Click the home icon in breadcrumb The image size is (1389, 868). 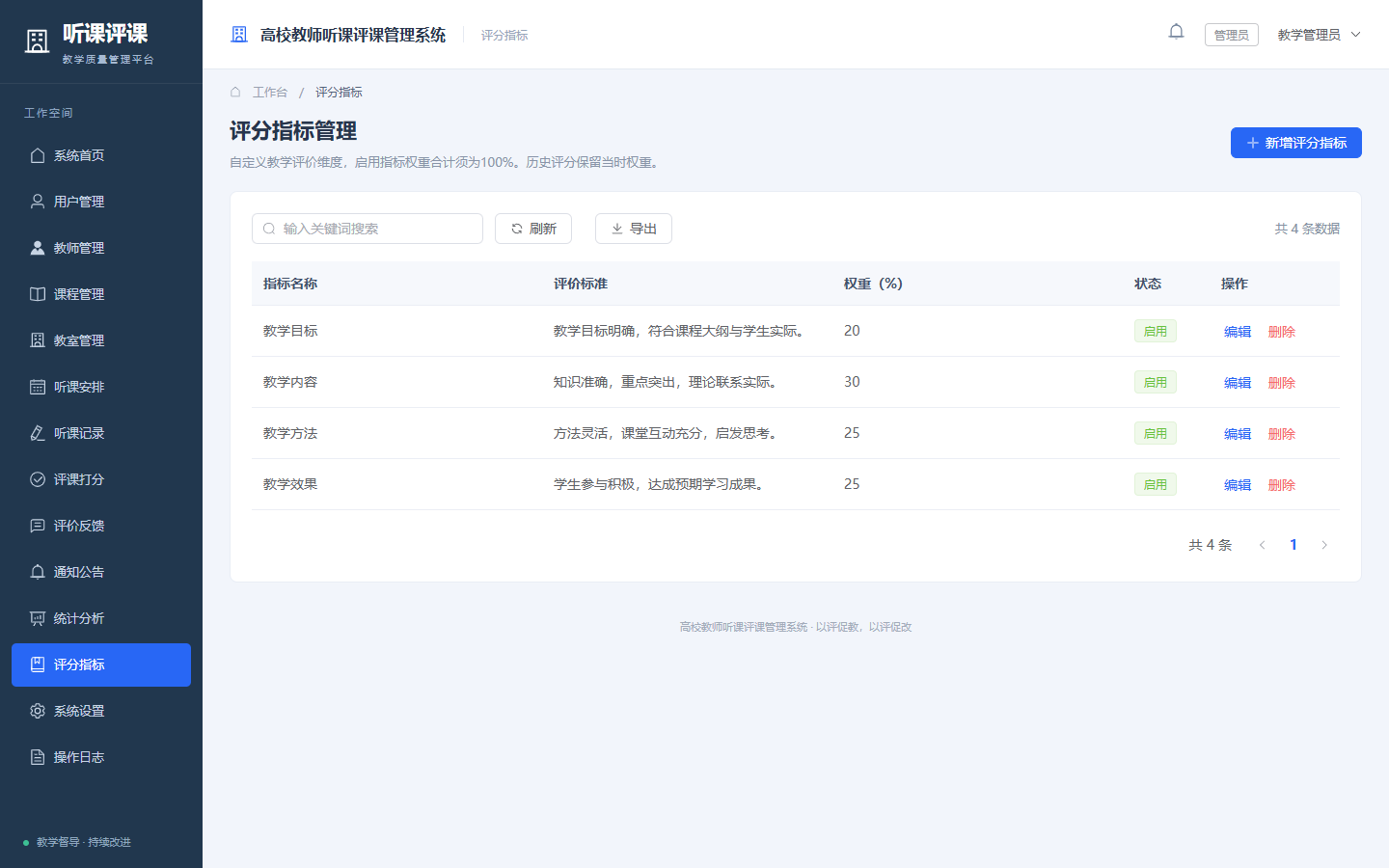[235, 92]
